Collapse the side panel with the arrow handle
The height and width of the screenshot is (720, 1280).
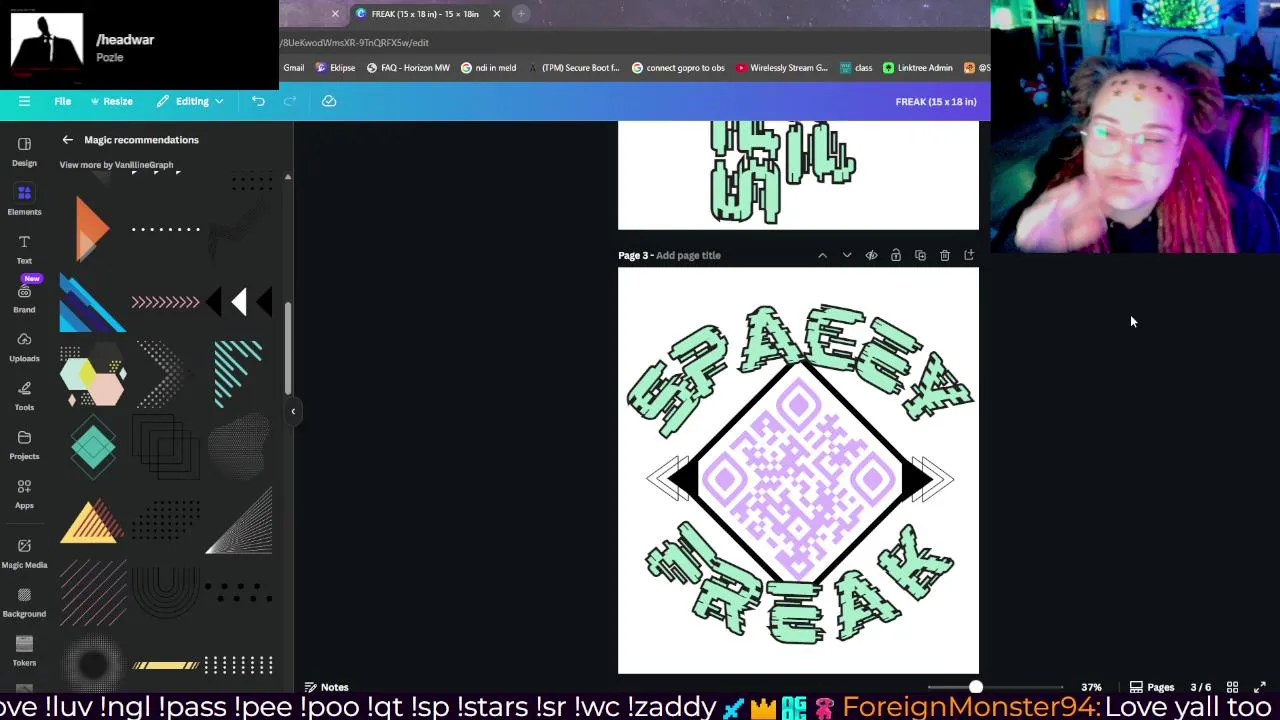(x=293, y=411)
